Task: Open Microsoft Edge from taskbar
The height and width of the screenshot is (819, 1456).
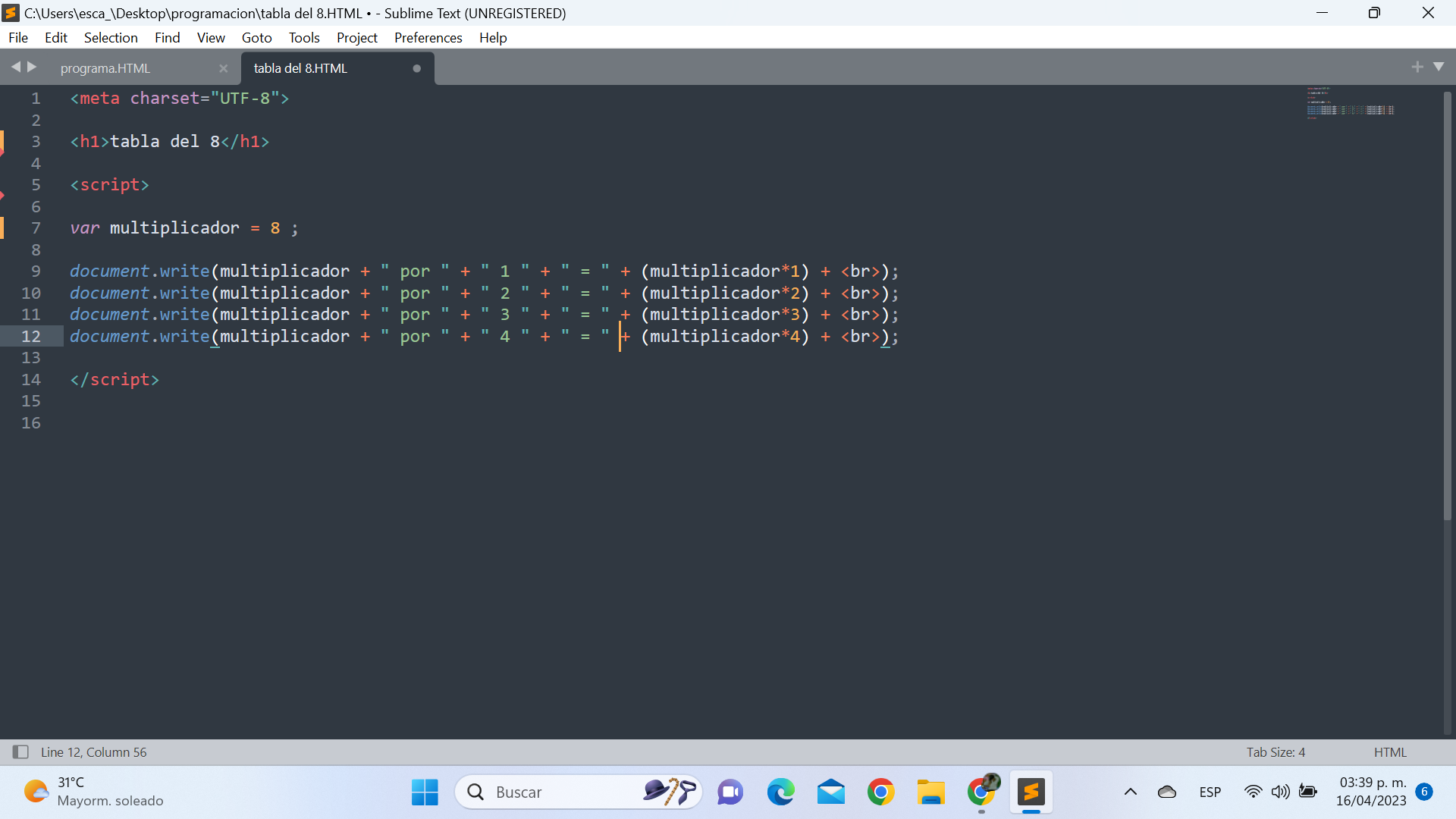Action: (x=780, y=792)
